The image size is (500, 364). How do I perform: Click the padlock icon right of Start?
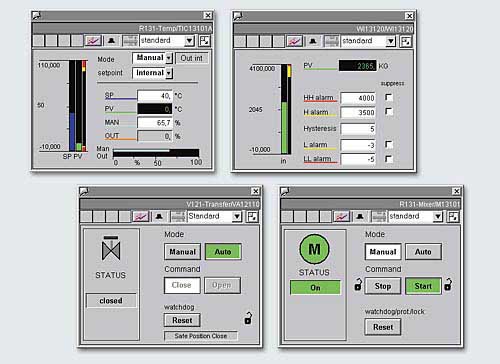[448, 284]
